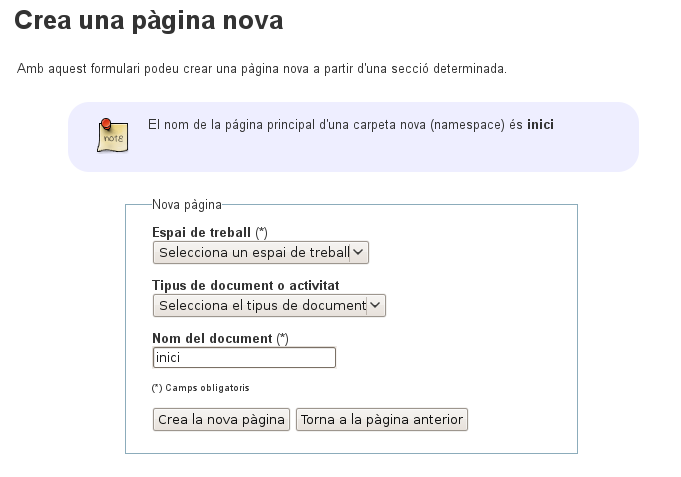
Task: Click the "Nova pàgina" fieldset legend
Action: 186,205
